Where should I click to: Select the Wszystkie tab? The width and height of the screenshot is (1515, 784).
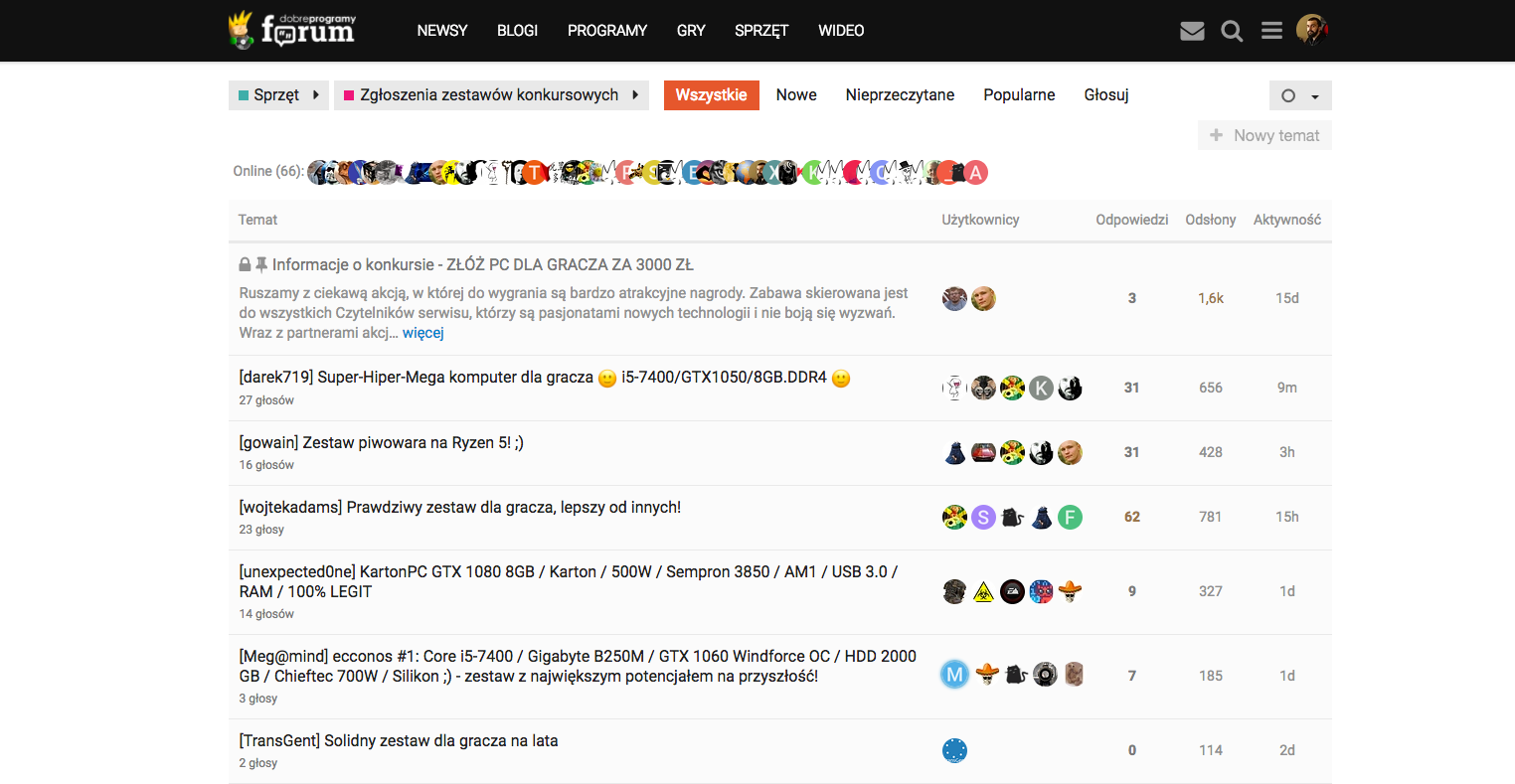[712, 95]
